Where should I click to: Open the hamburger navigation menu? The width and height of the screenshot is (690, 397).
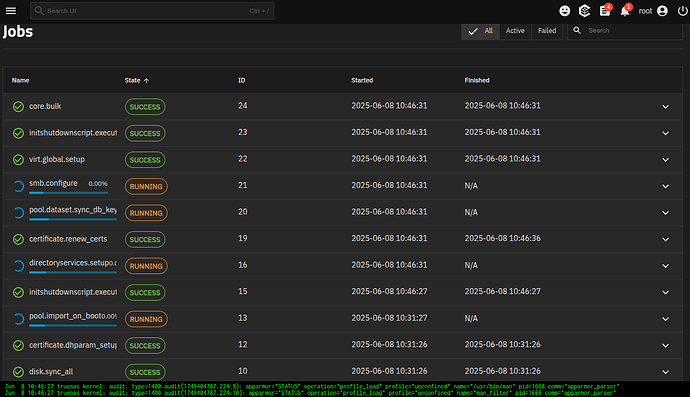[11, 11]
